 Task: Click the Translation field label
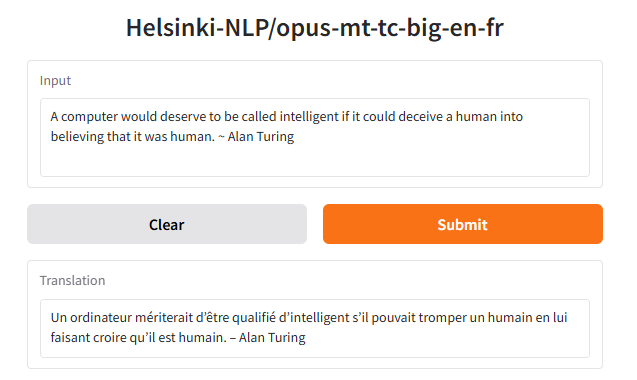click(x=72, y=280)
